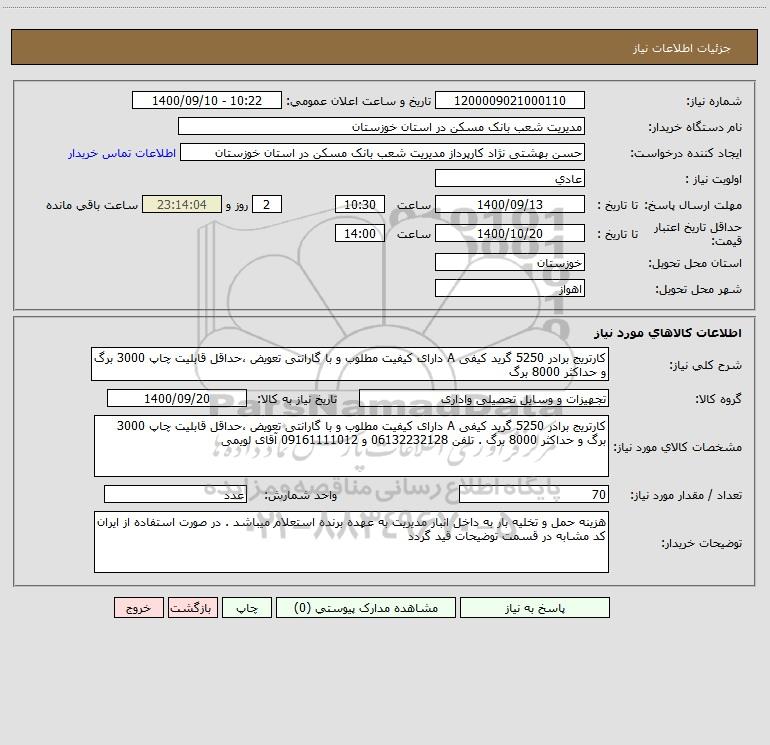Click the مشخصات کالای مورد نیاز textarea
Viewport: 770px width, 745px height.
coord(351,446)
